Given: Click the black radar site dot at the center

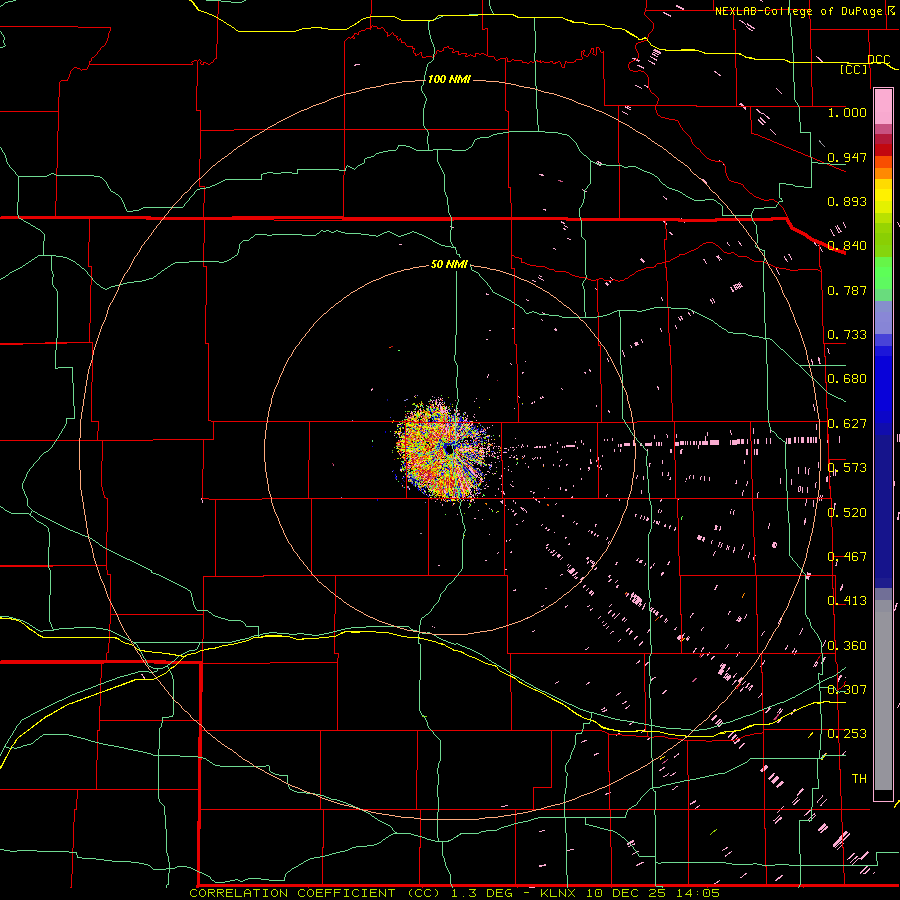Looking at the screenshot, I should pos(449,449).
